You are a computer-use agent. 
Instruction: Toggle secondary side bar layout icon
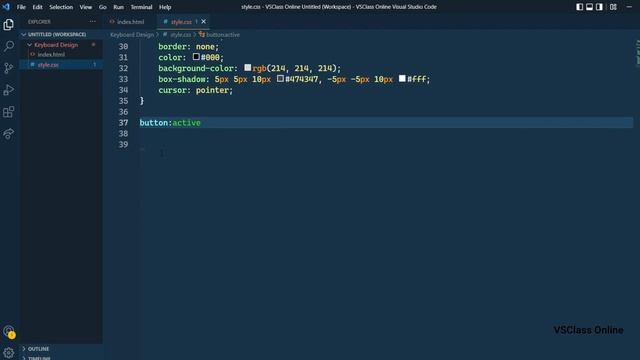pyautogui.click(x=599, y=7)
